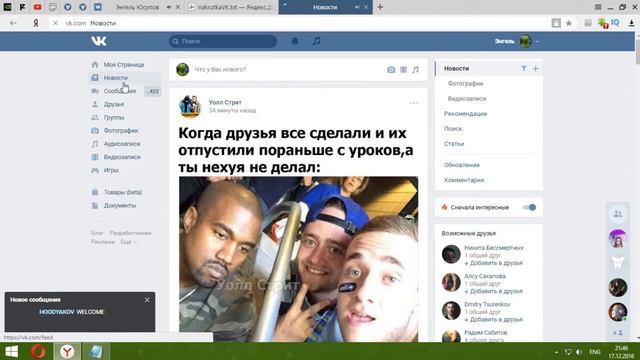Select Новости in left menu

tap(116, 78)
